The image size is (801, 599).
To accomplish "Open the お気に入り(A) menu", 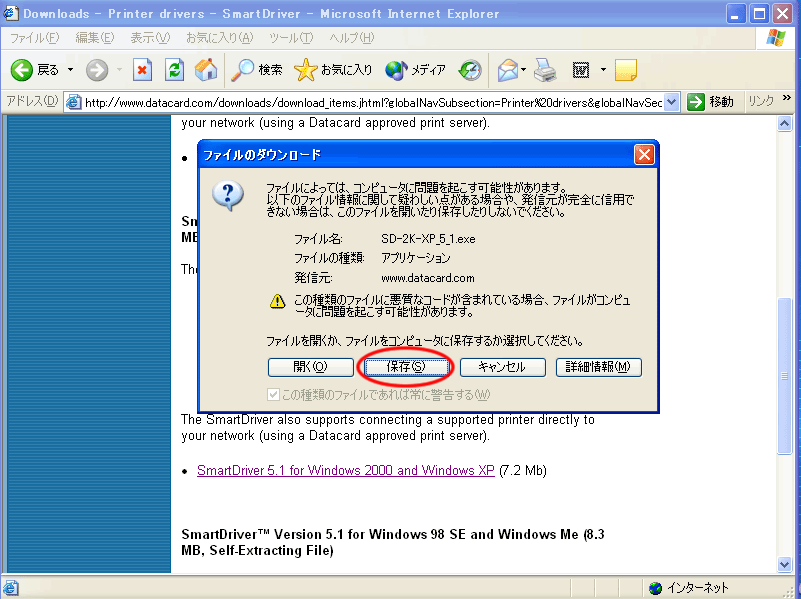I will (x=220, y=38).
